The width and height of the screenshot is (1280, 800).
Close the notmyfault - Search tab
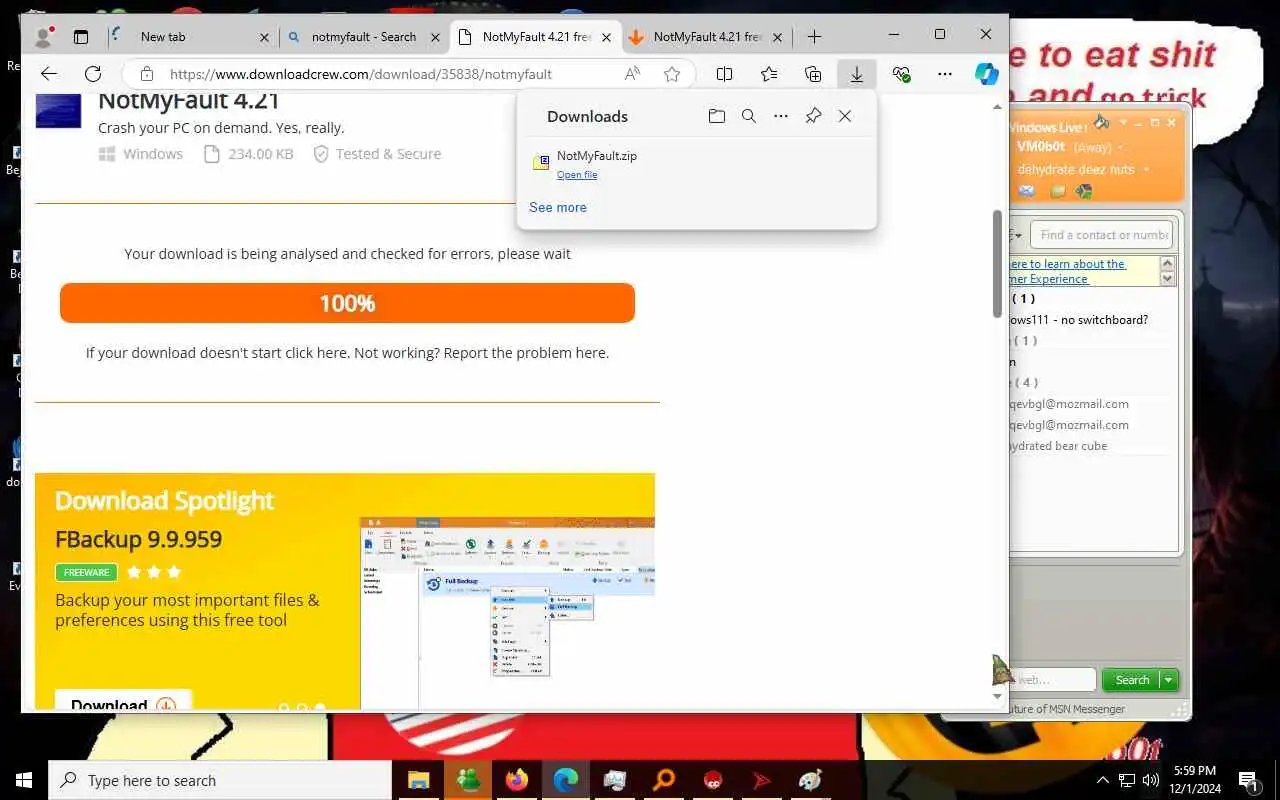(x=435, y=37)
